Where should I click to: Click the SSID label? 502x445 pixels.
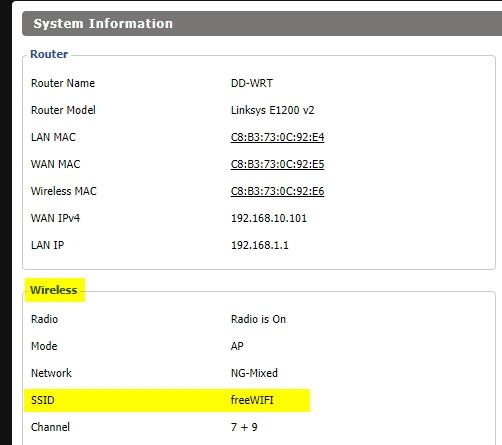43,400
